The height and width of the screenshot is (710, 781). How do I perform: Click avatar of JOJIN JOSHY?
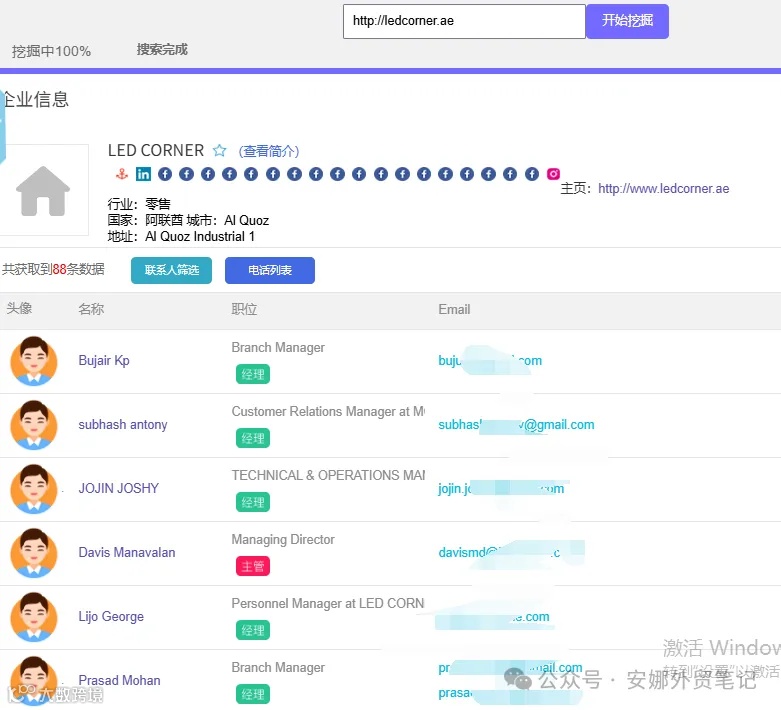coord(34,489)
